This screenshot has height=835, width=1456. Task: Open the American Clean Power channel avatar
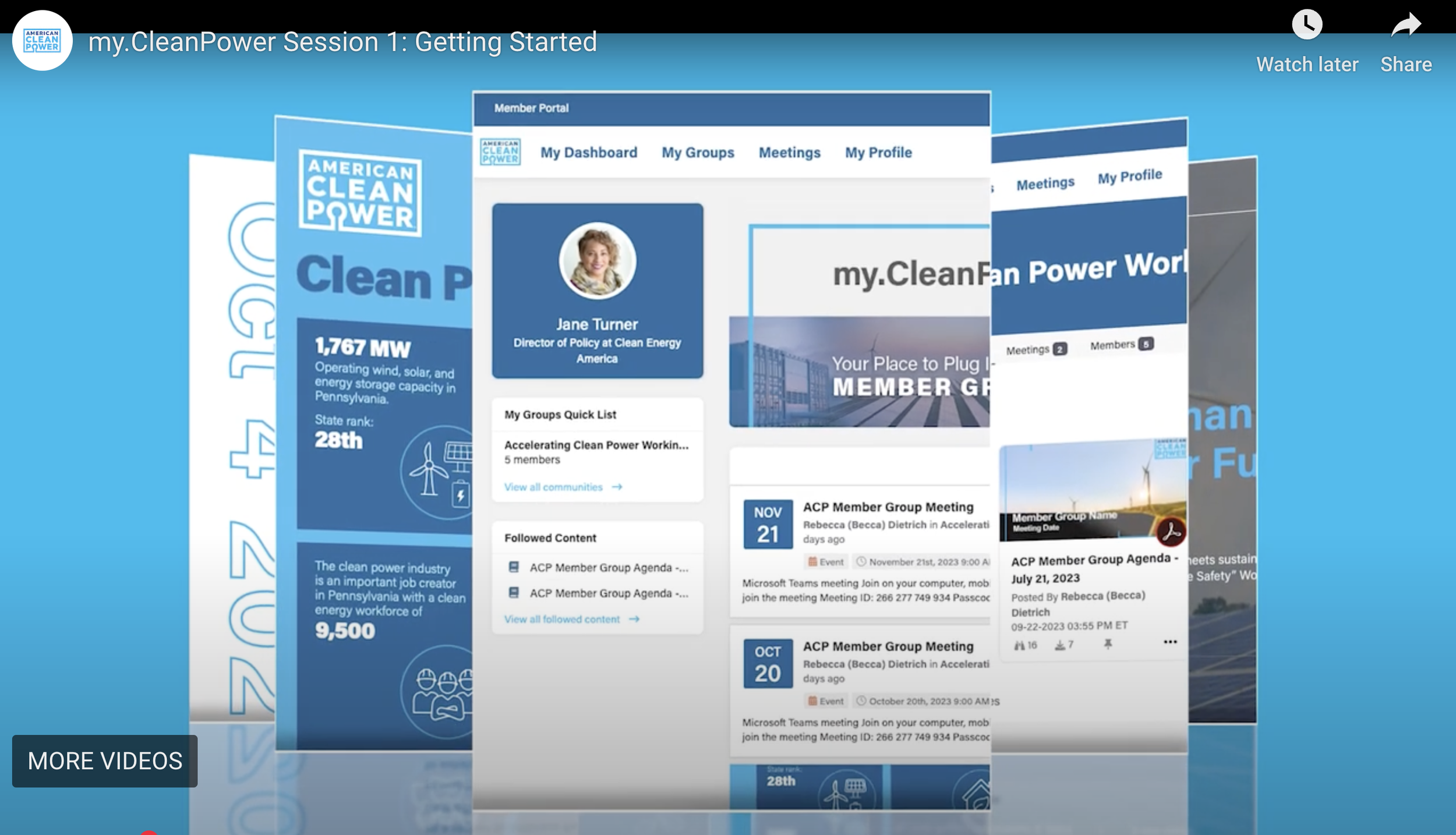click(42, 41)
